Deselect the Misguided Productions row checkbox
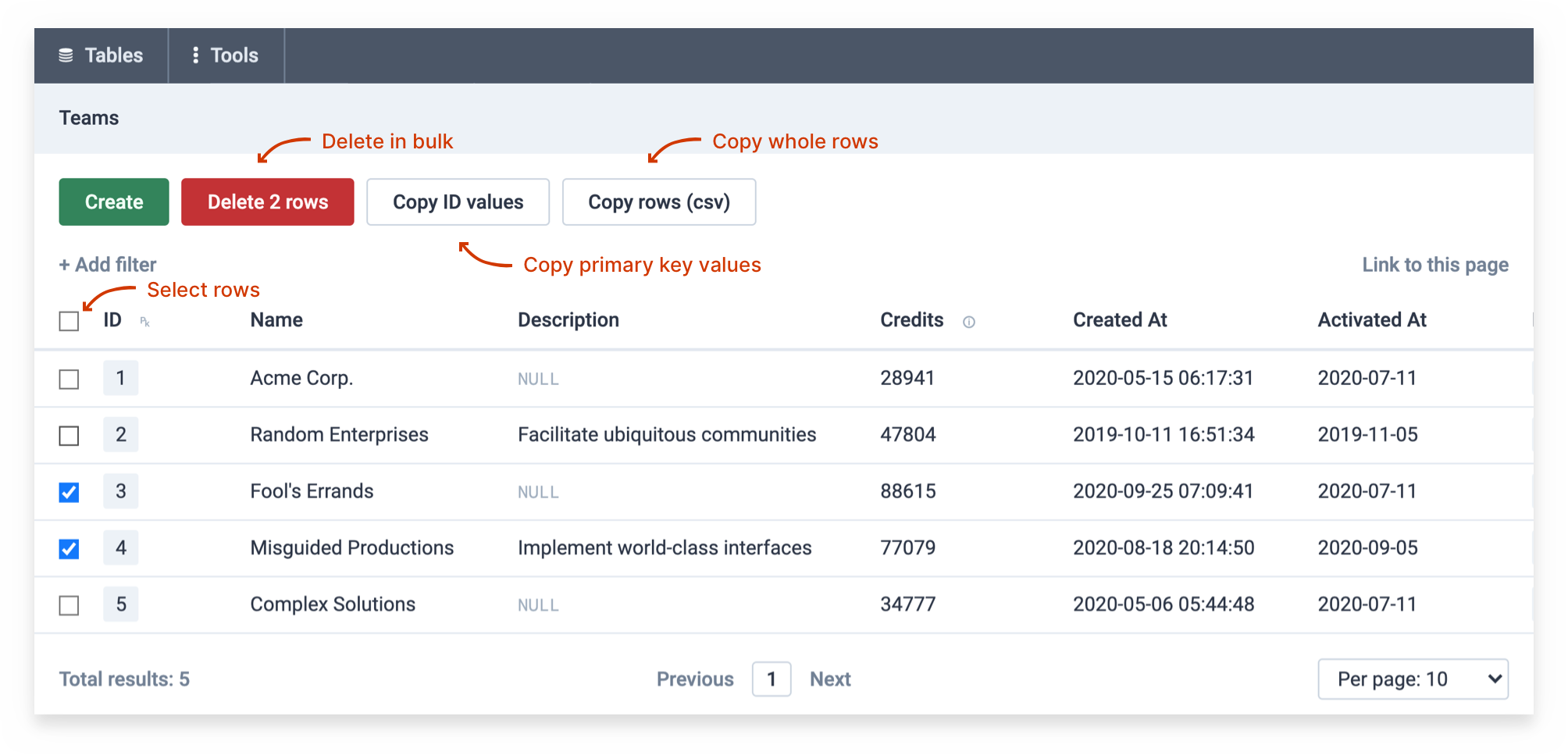 [x=69, y=548]
